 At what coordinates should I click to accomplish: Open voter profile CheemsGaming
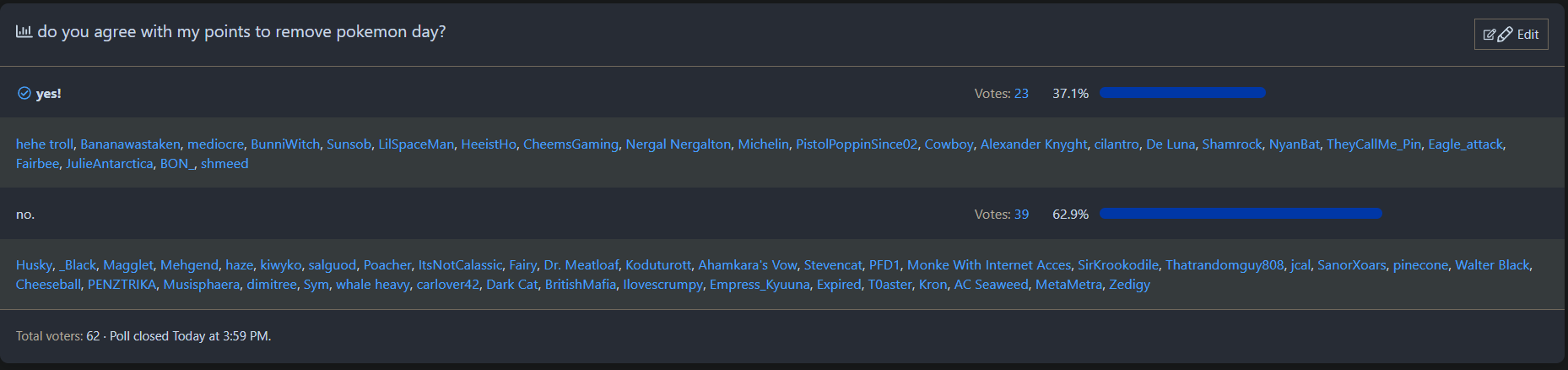click(570, 144)
